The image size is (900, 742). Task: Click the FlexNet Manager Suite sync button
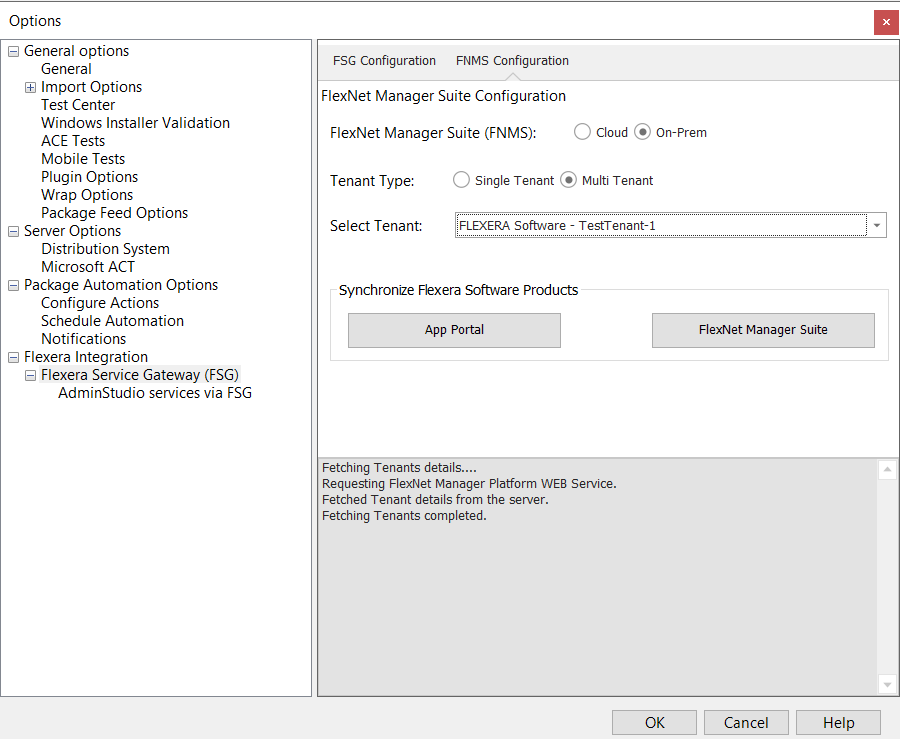click(763, 330)
